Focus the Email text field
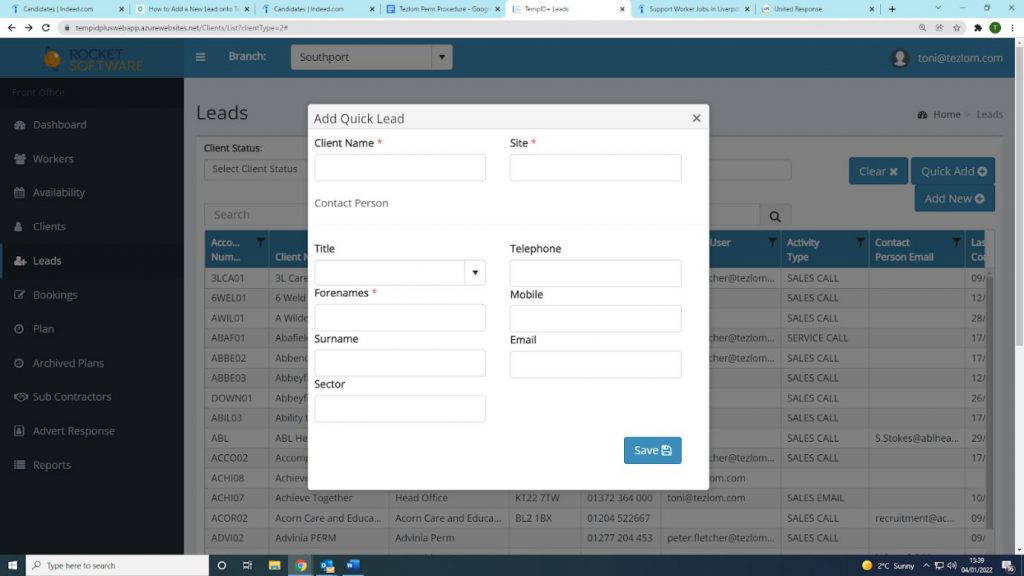 595,365
